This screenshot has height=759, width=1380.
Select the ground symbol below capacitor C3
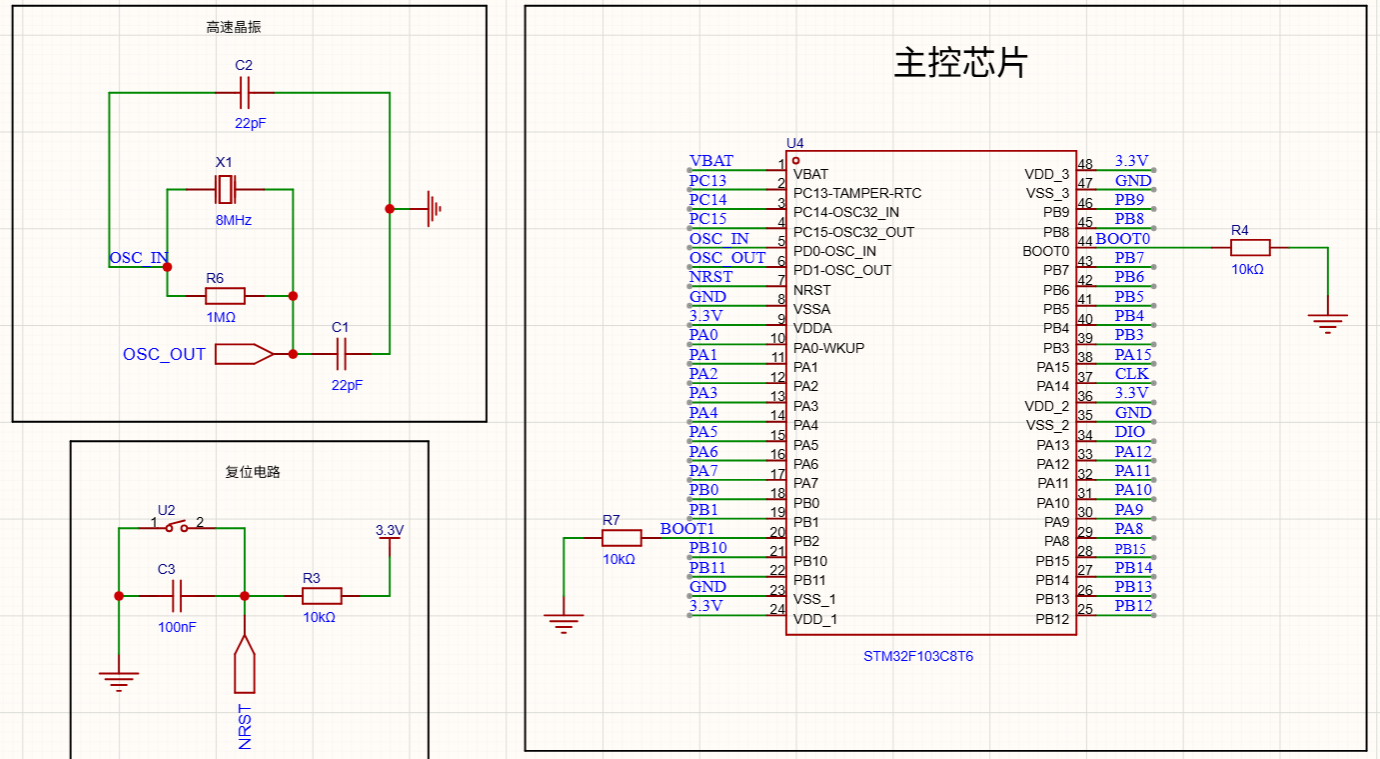[119, 680]
